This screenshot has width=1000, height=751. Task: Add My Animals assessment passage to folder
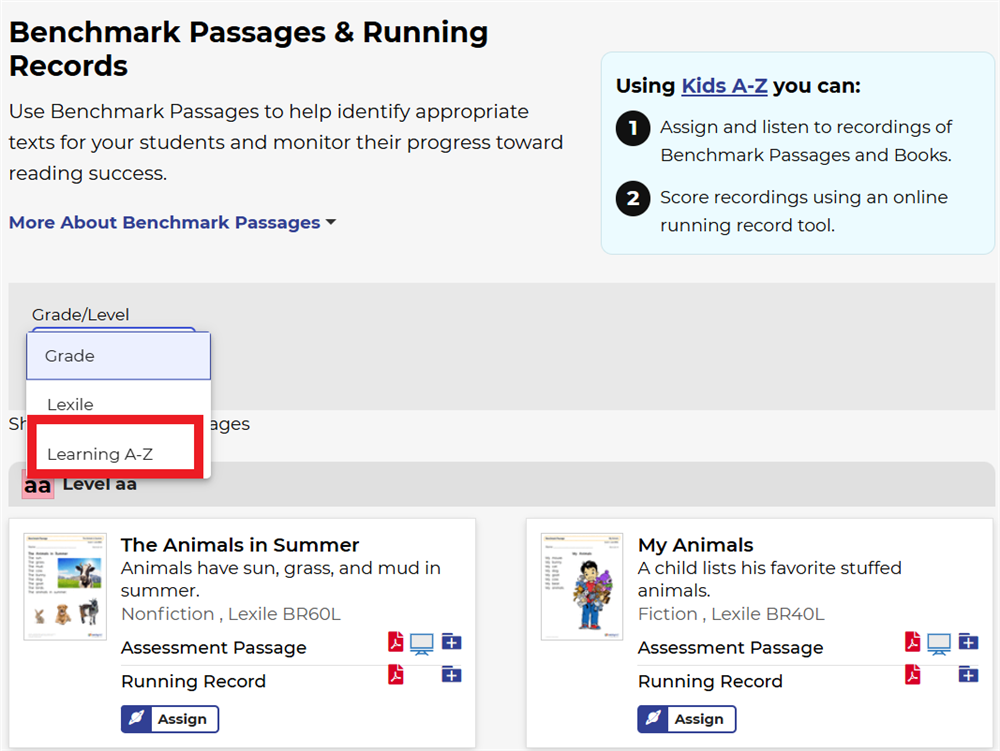968,642
